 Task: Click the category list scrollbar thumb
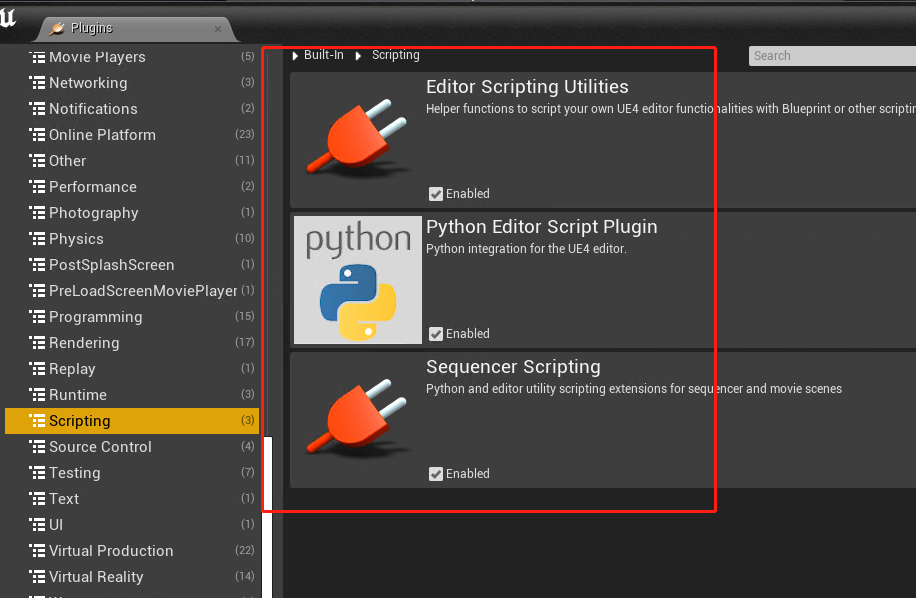[x=268, y=517]
